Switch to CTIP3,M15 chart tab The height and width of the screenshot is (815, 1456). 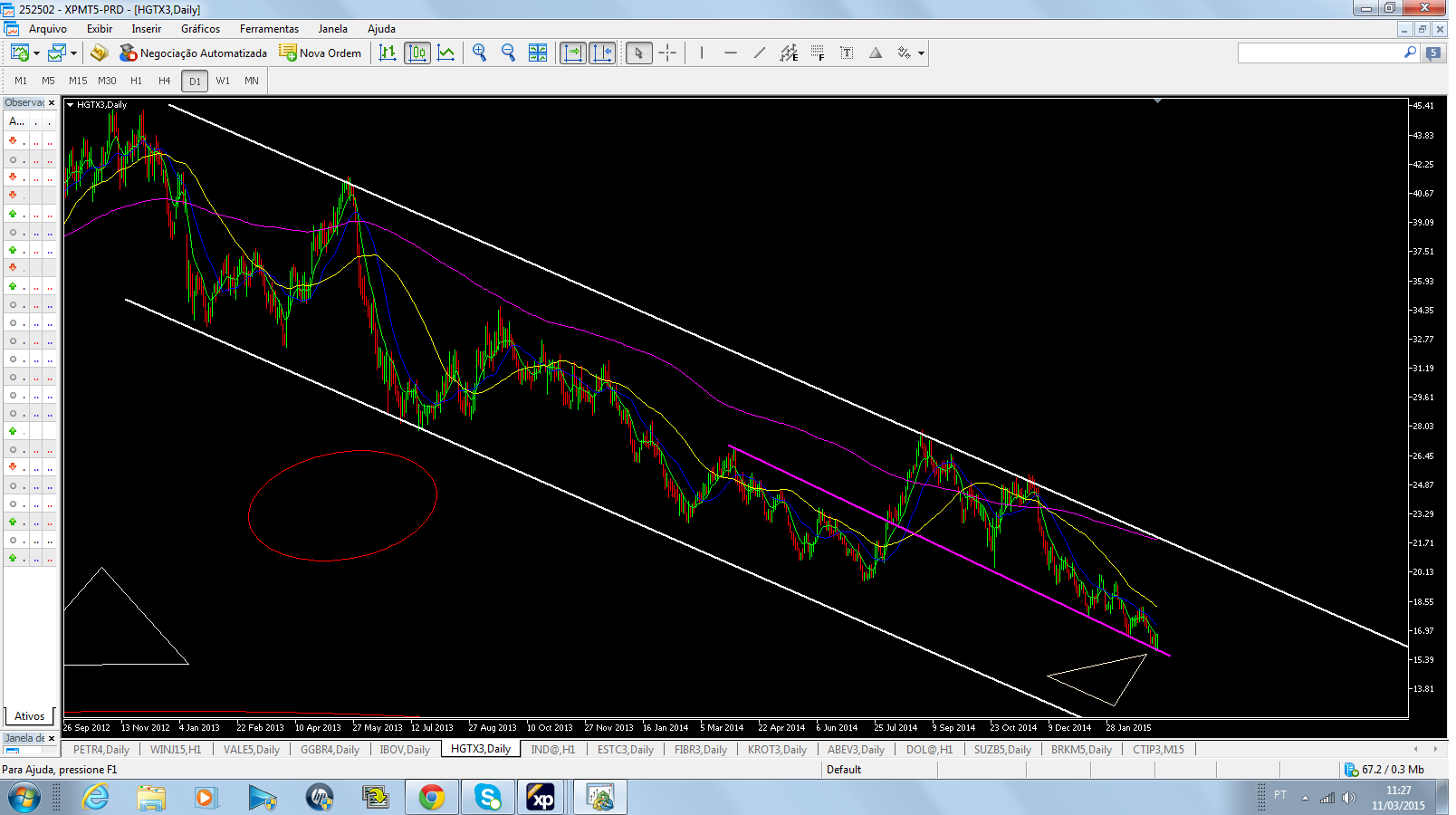point(1158,750)
